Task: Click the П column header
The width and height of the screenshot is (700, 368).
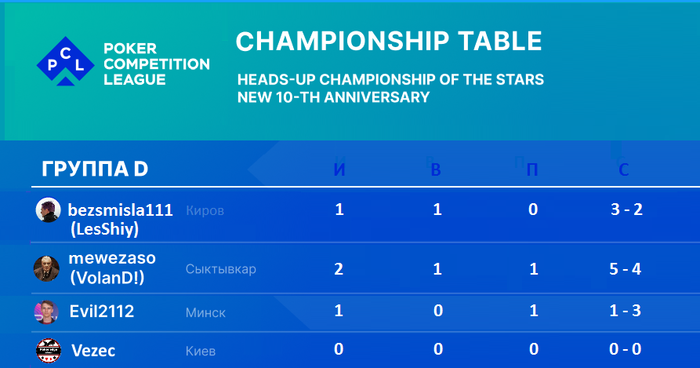Action: click(x=532, y=169)
